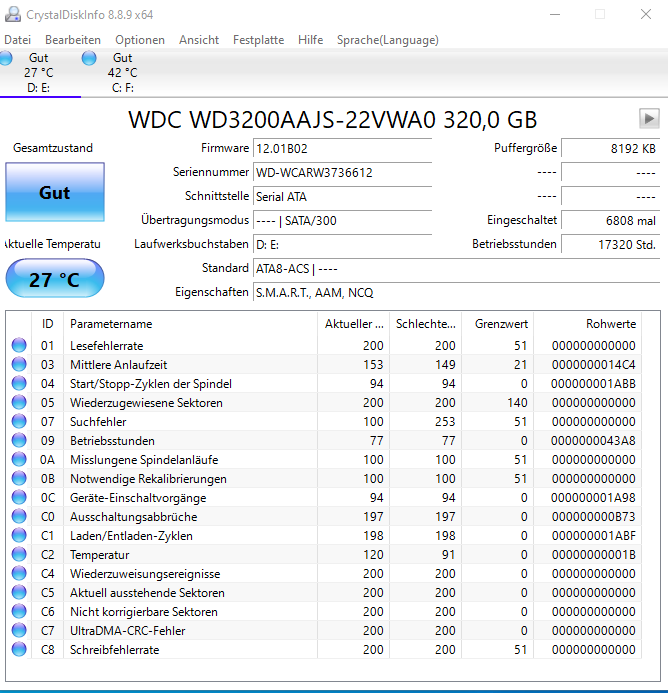Open the Bearbeiten menu
This screenshot has height=693, width=668.
point(73,40)
